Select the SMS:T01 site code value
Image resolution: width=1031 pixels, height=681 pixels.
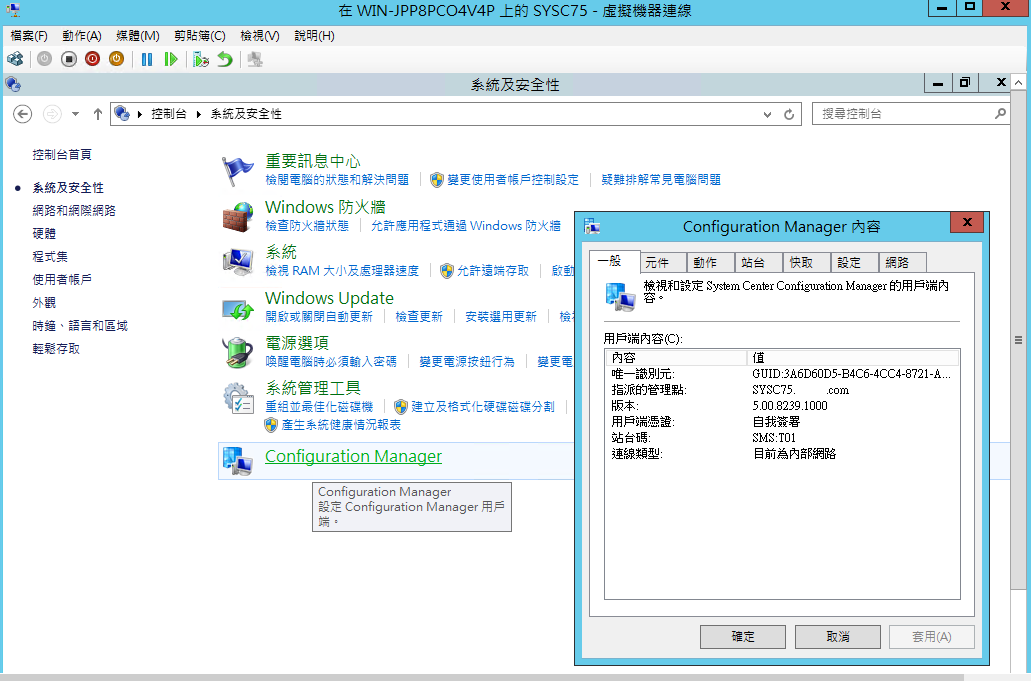pyautogui.click(x=774, y=438)
